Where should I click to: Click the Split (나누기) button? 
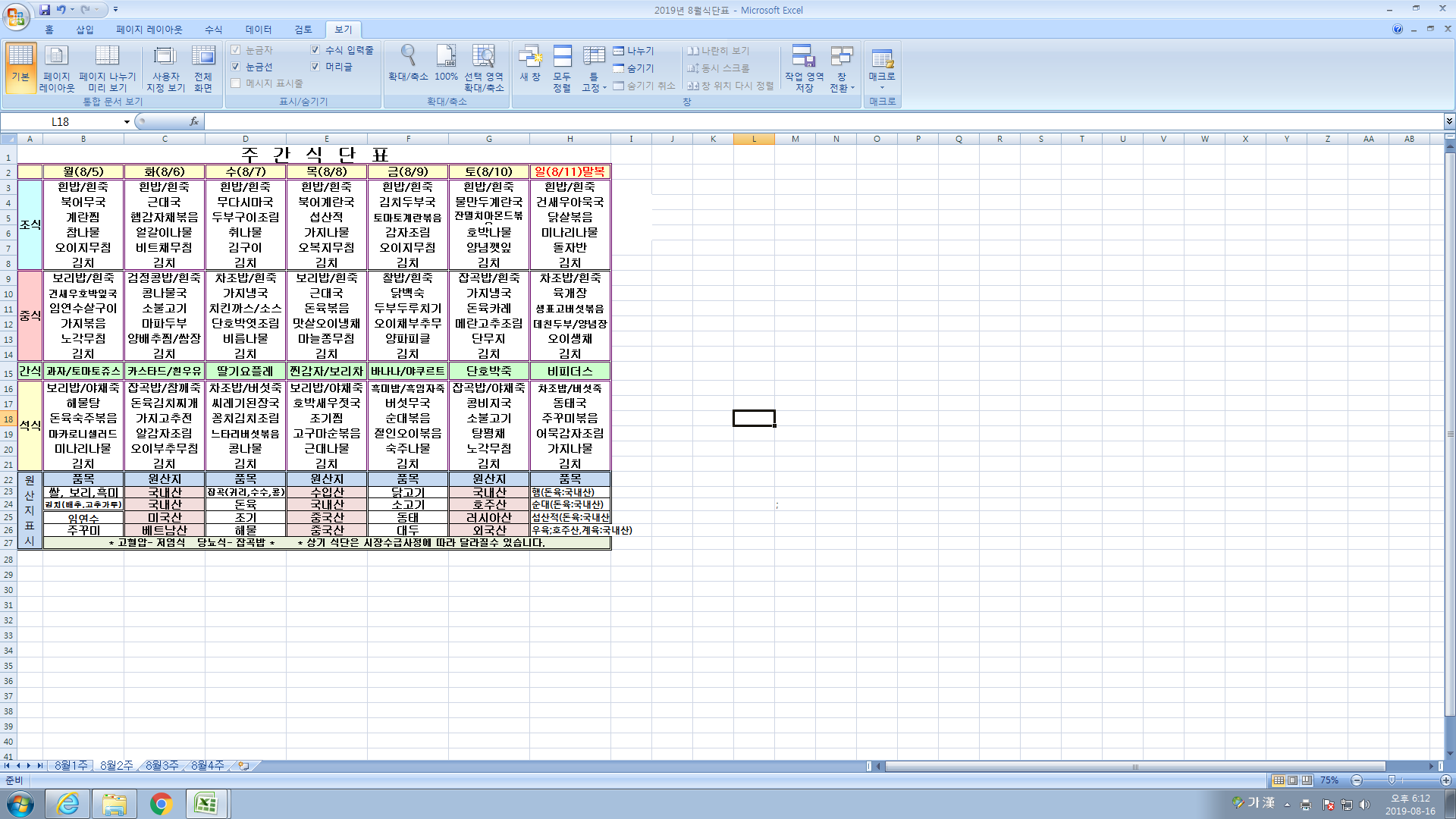tap(633, 51)
